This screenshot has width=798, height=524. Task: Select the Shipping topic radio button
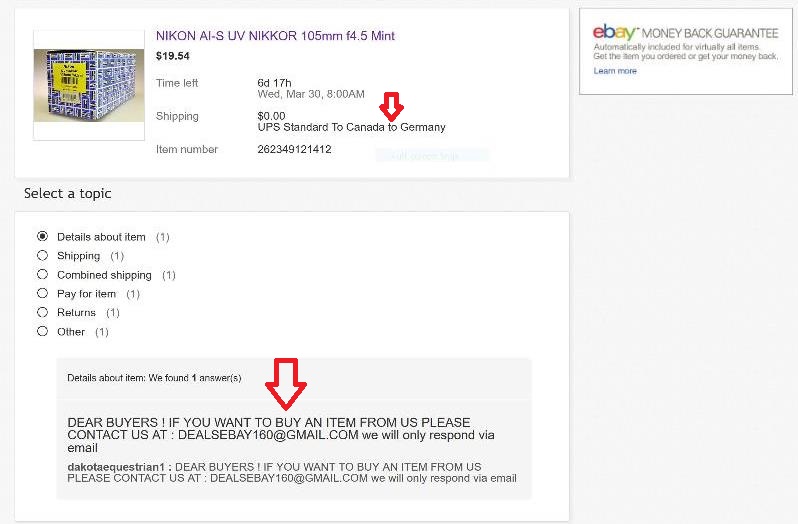click(43, 255)
